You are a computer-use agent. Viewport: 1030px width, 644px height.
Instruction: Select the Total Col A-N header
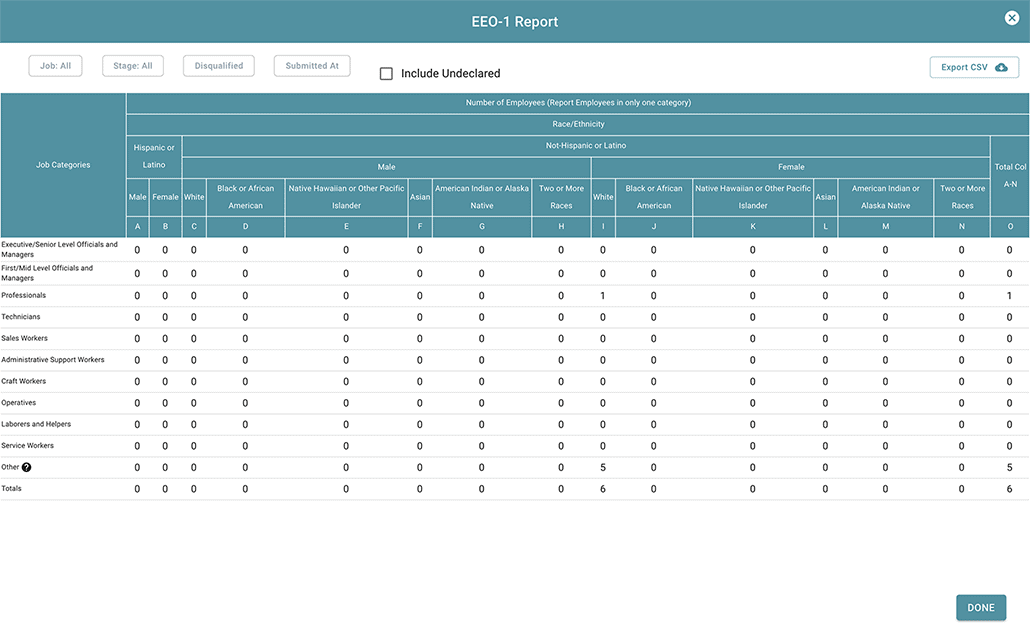tap(1009, 175)
